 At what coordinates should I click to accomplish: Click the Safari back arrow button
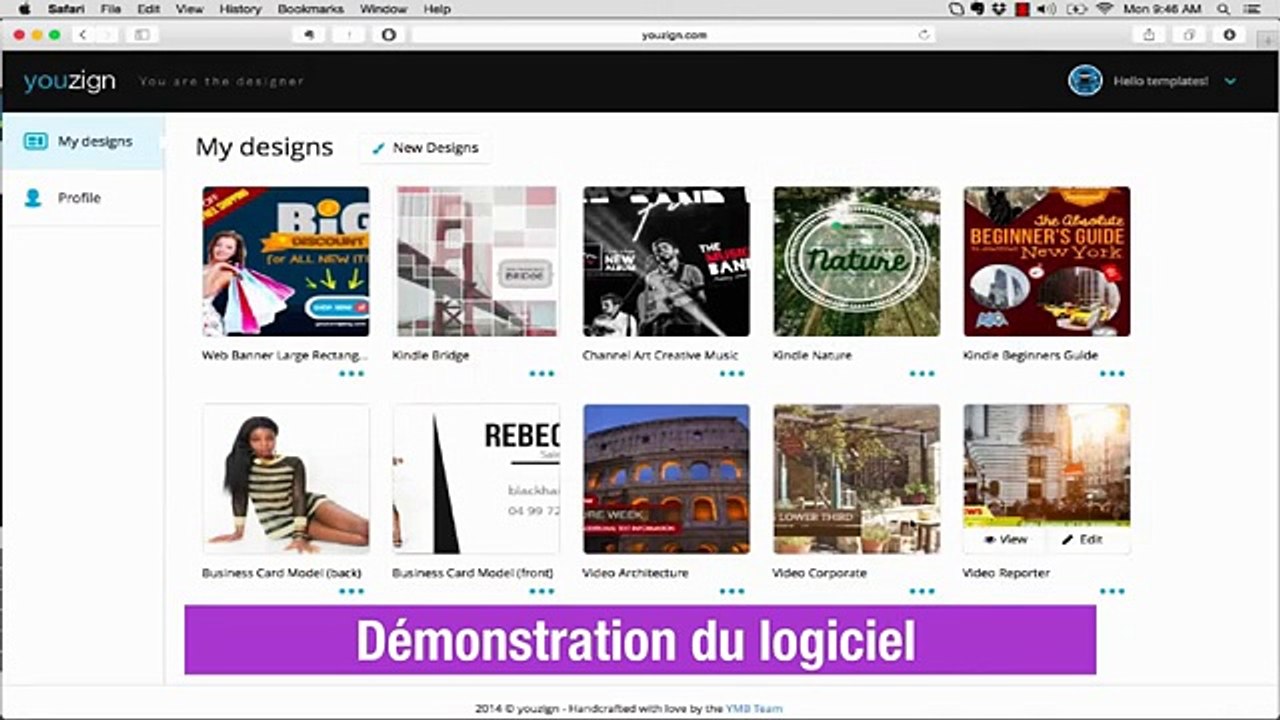click(83, 34)
